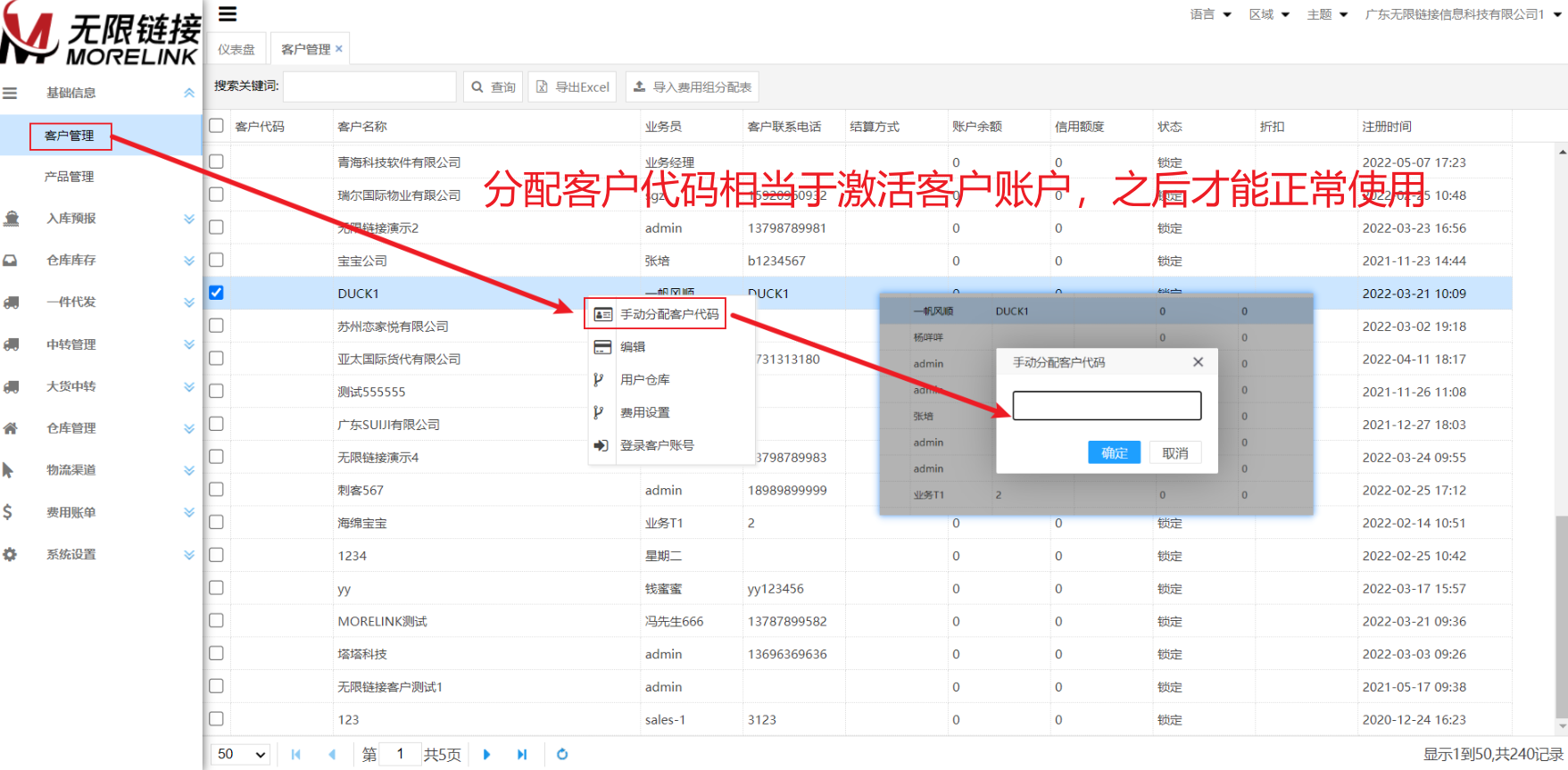Open the 区域 dropdown
The image size is (1568, 770).
tap(1269, 14)
